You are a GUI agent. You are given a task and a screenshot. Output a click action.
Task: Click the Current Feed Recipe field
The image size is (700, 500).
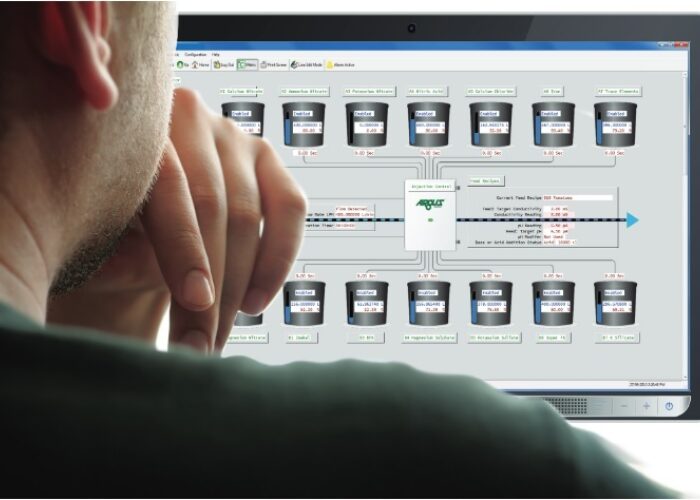577,198
